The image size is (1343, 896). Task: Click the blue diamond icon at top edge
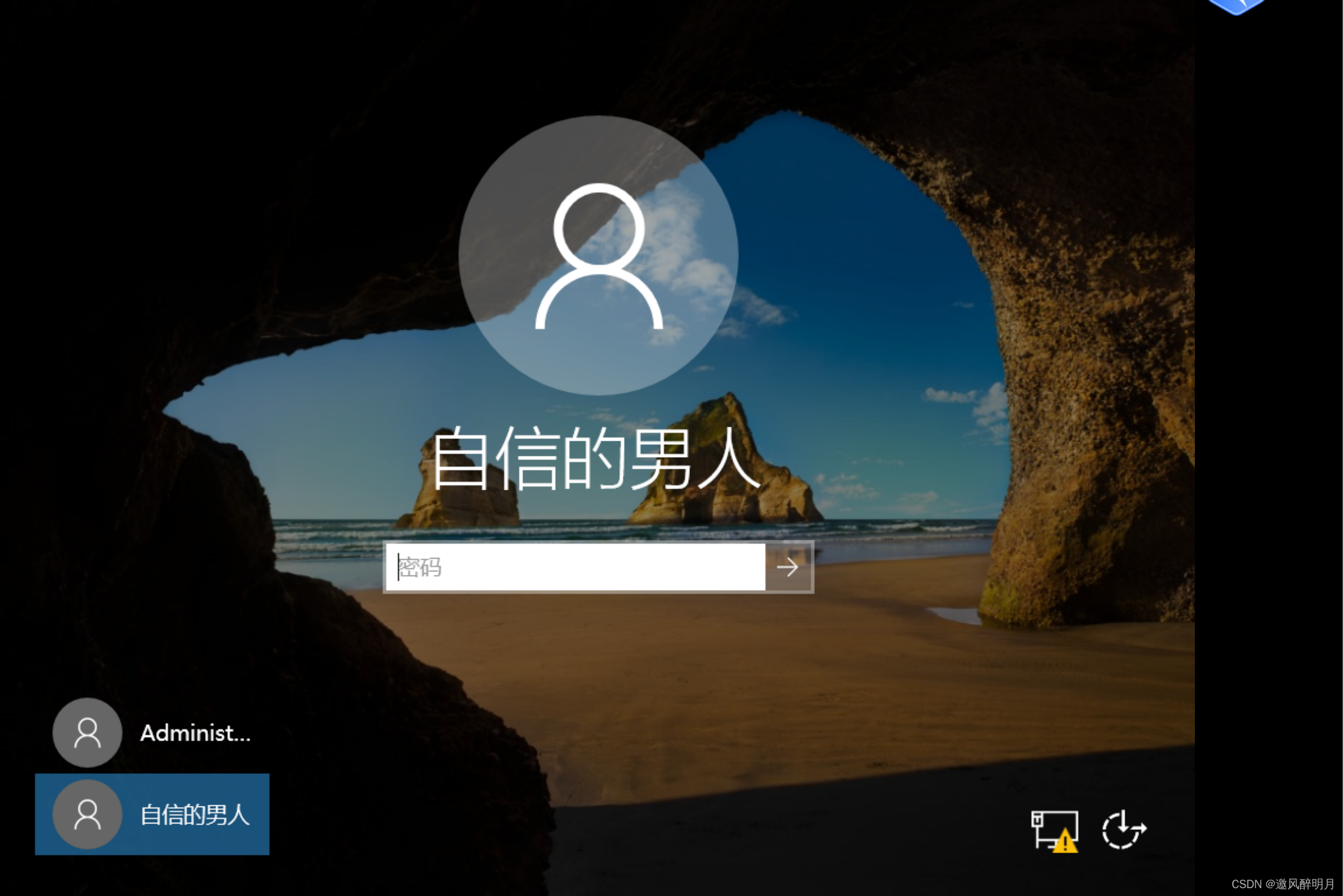point(1236,6)
